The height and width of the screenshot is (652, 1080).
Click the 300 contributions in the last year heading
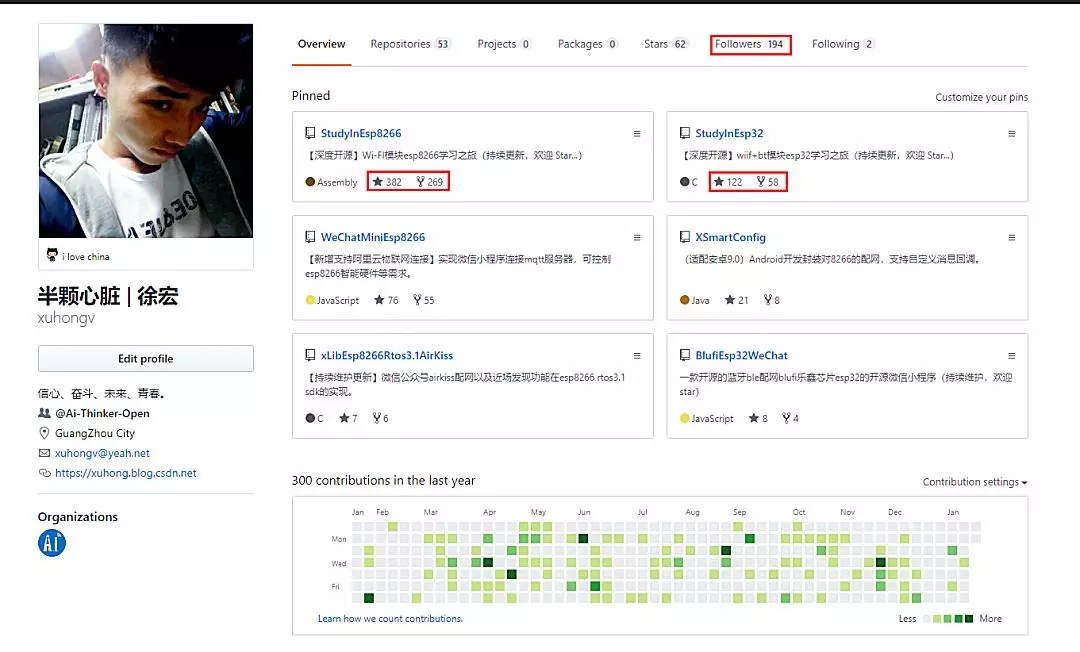click(383, 481)
